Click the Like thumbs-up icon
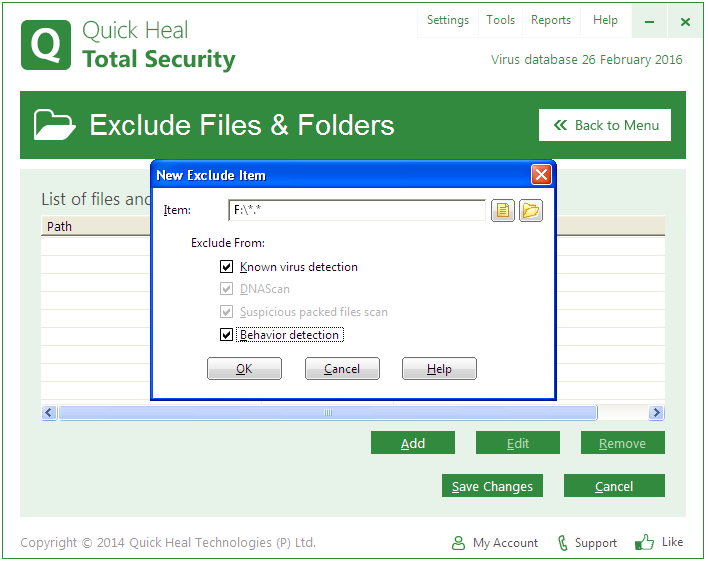The width and height of the screenshot is (708, 561). coord(645,542)
